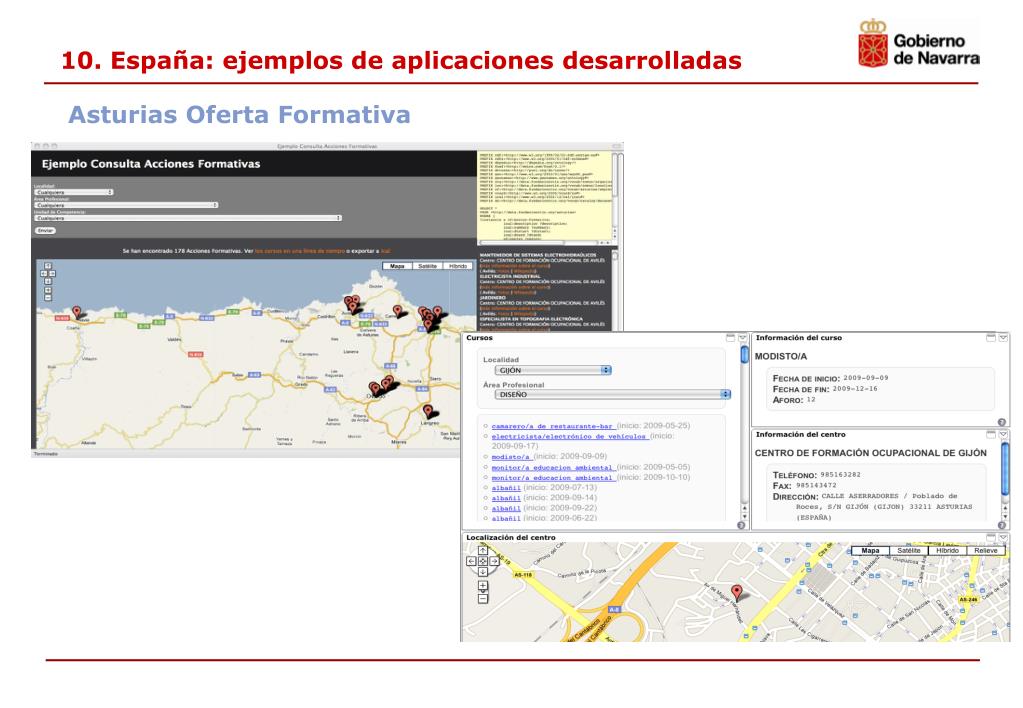Open Localidad dropdown in Acciones Formativas form

pos(74,192)
